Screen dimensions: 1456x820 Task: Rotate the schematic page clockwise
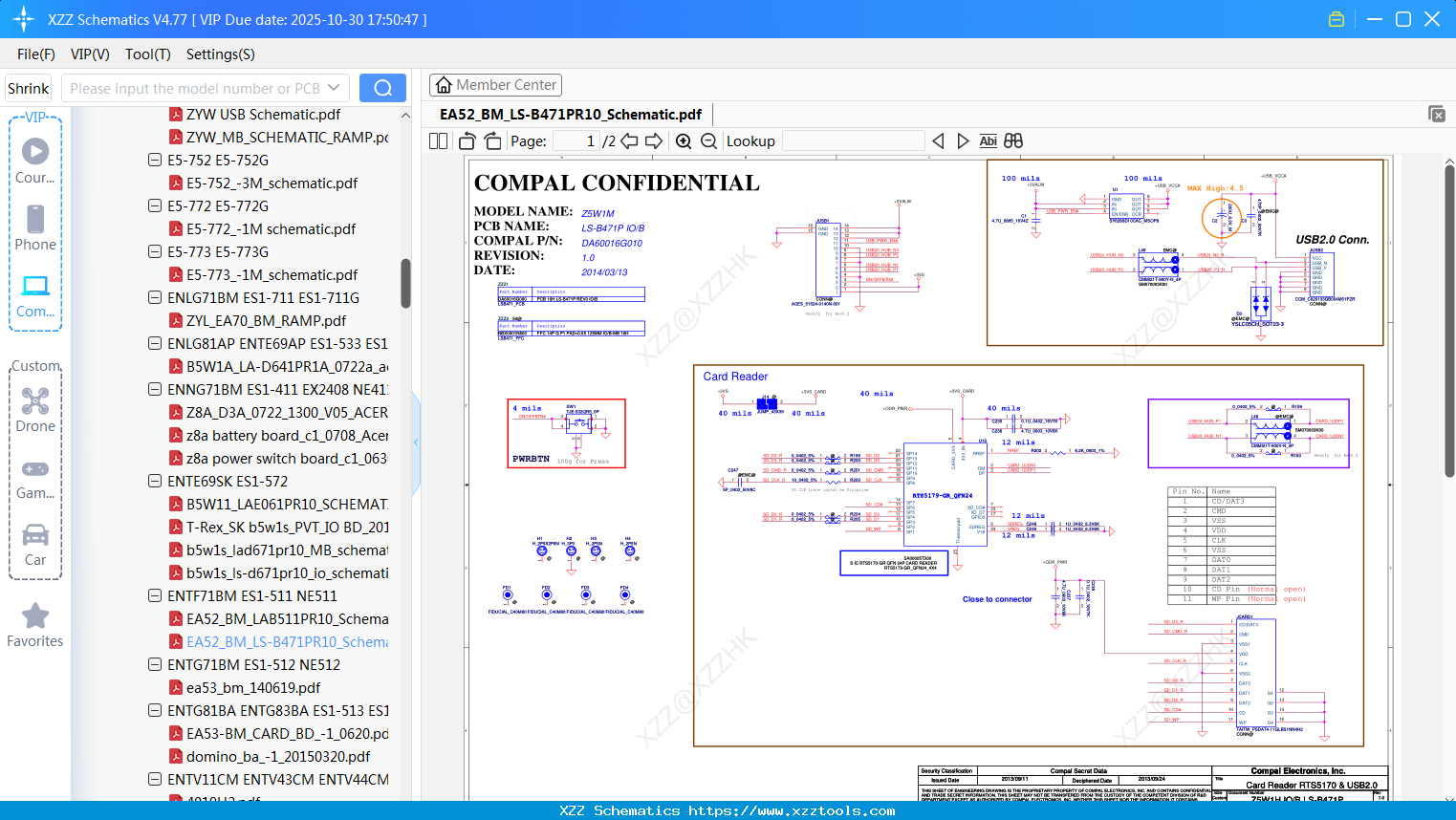pyautogui.click(x=492, y=141)
